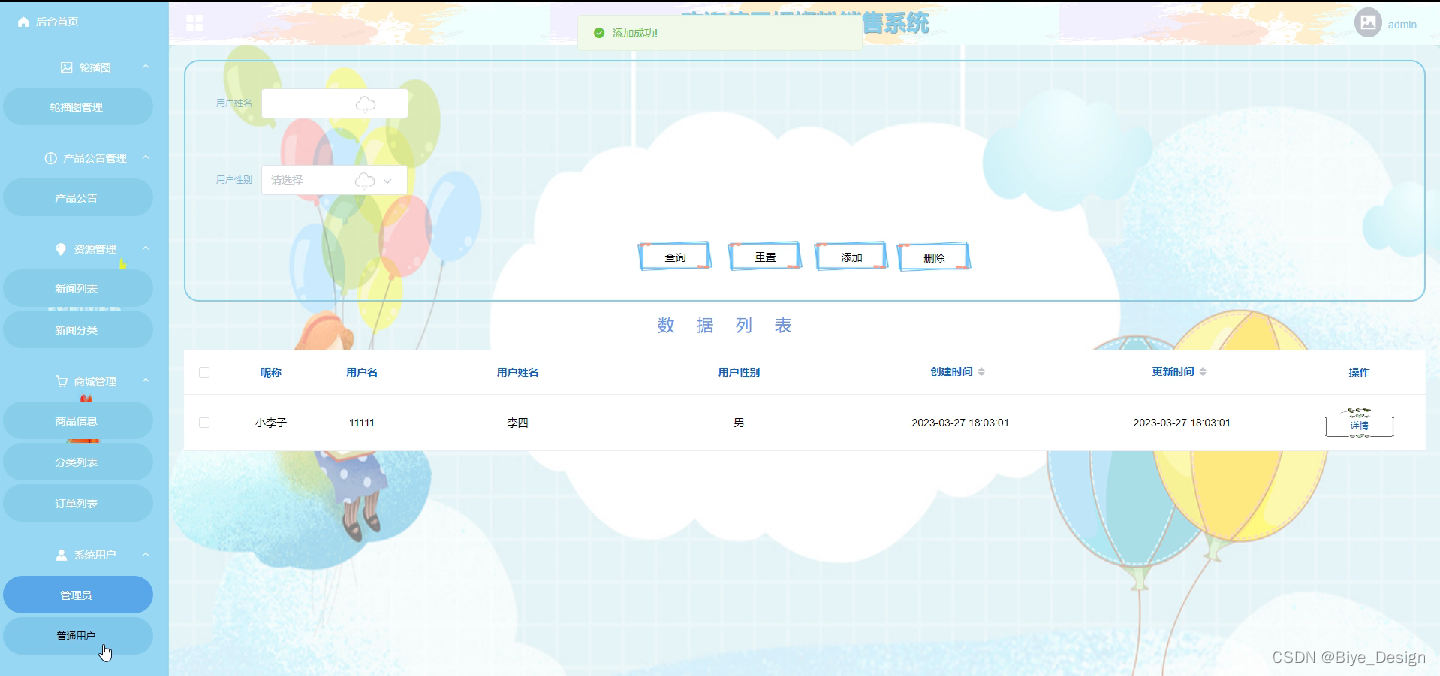Click the 重置 reset button

(x=765, y=257)
